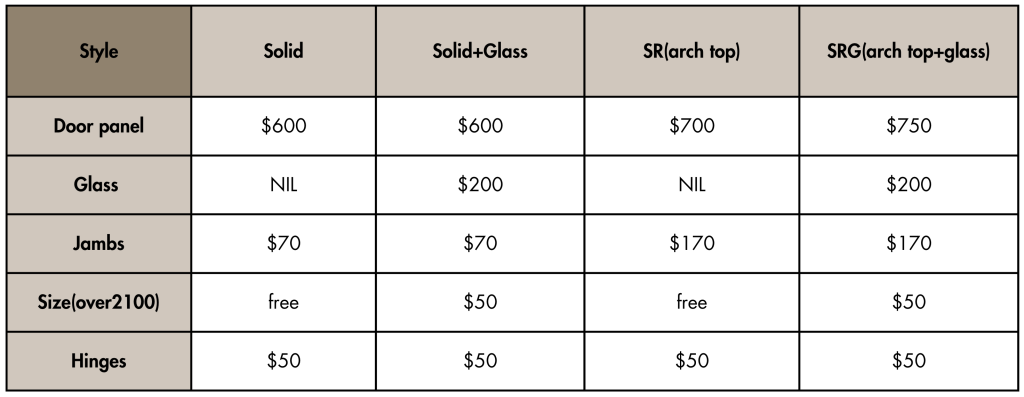
Task: Select the Glass row label
Action: [99, 185]
